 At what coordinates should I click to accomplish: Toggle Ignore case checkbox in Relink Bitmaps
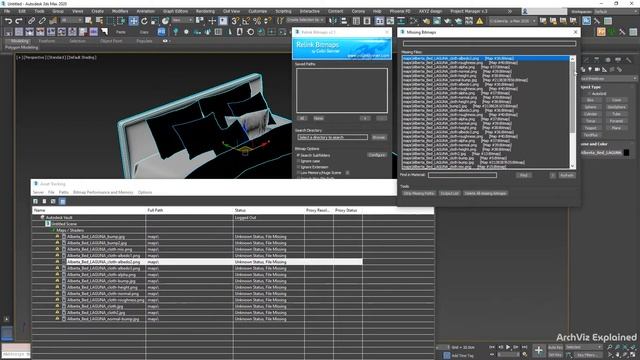click(298, 161)
